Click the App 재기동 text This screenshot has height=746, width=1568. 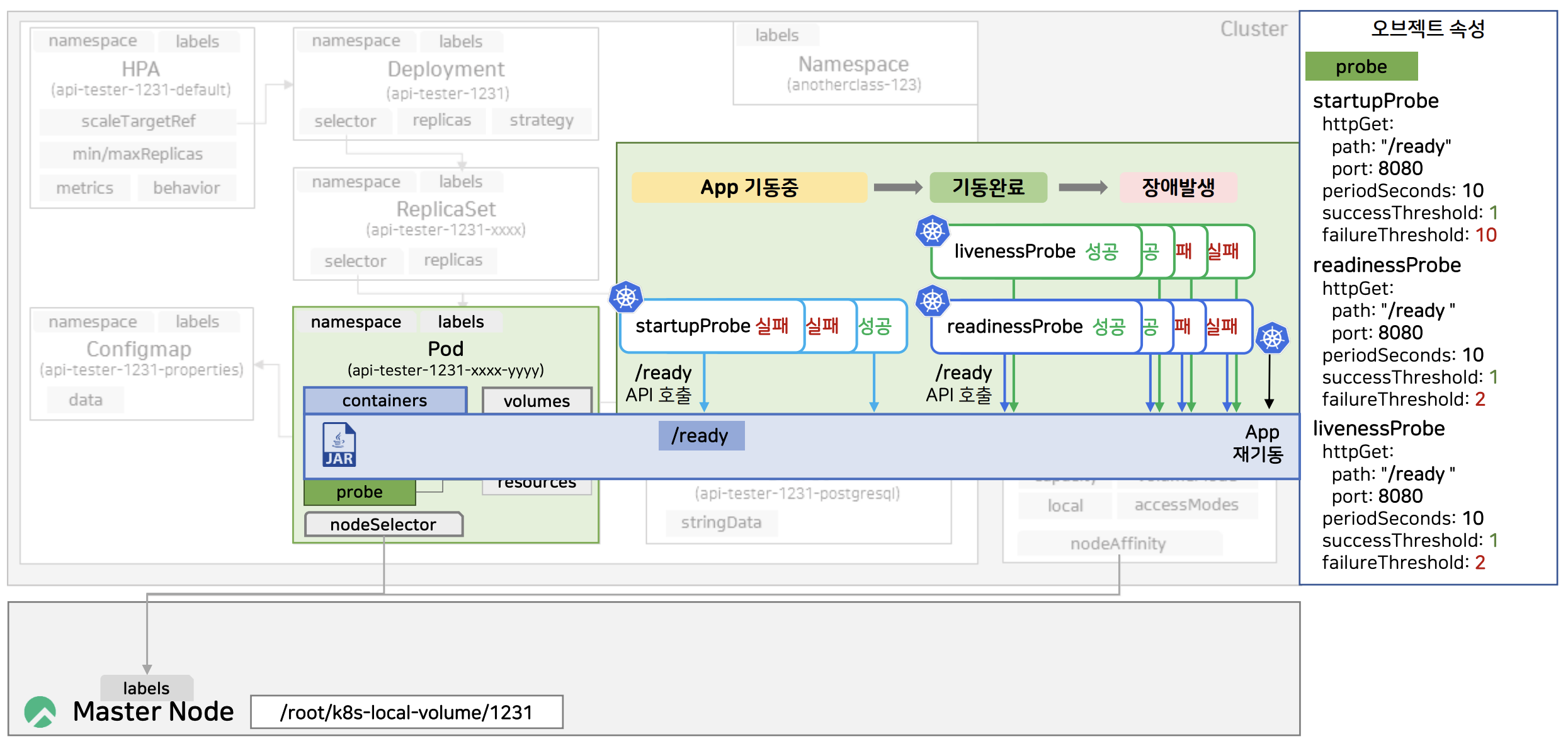(1258, 444)
